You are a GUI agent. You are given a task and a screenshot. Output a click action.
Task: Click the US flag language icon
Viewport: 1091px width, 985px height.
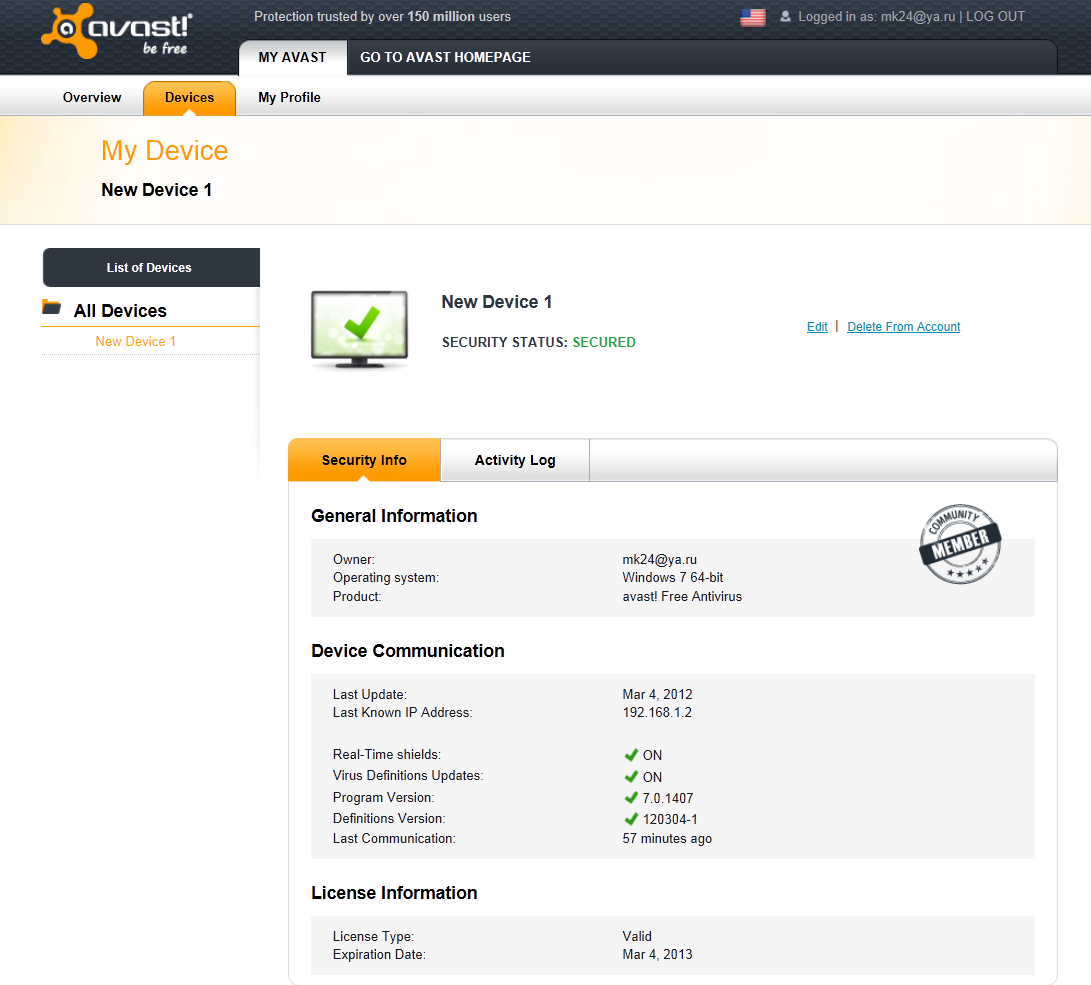point(753,17)
